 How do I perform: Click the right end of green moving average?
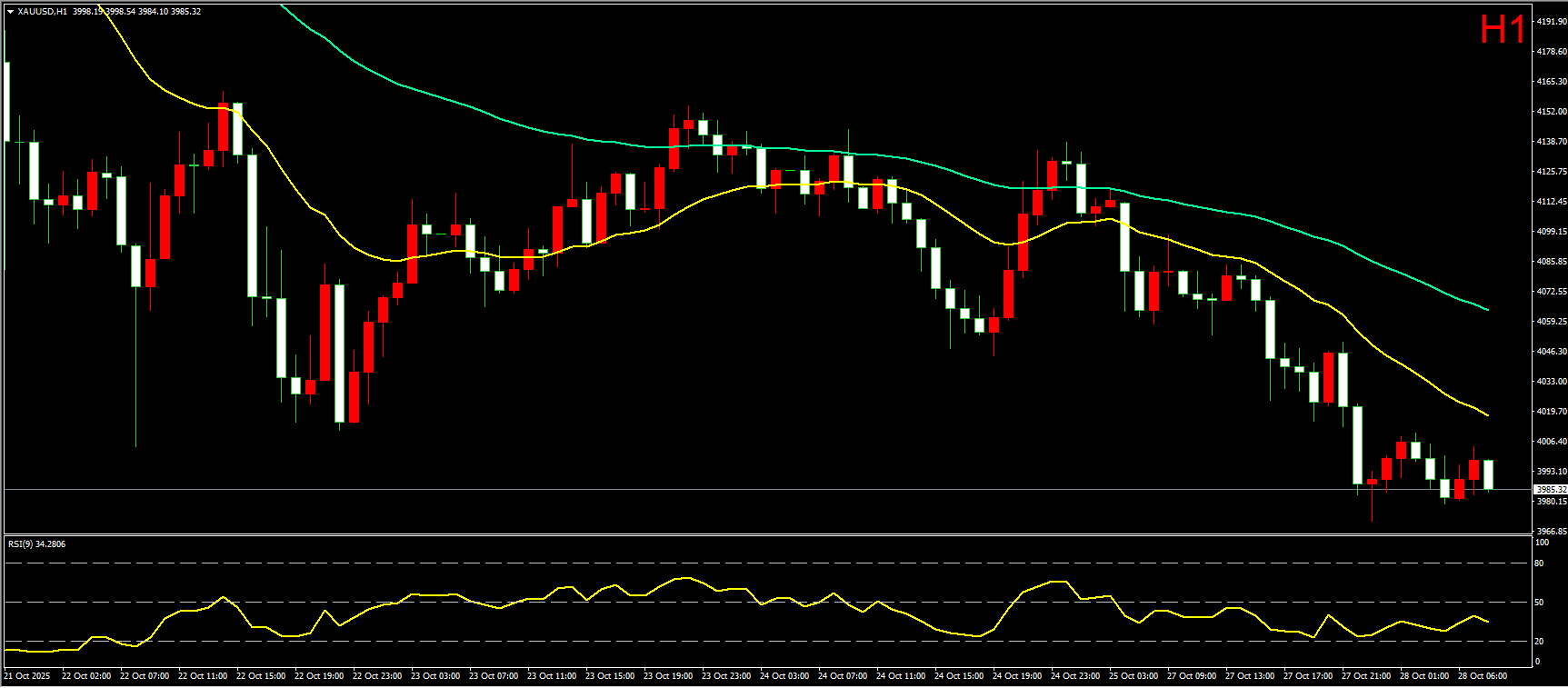pos(1486,309)
